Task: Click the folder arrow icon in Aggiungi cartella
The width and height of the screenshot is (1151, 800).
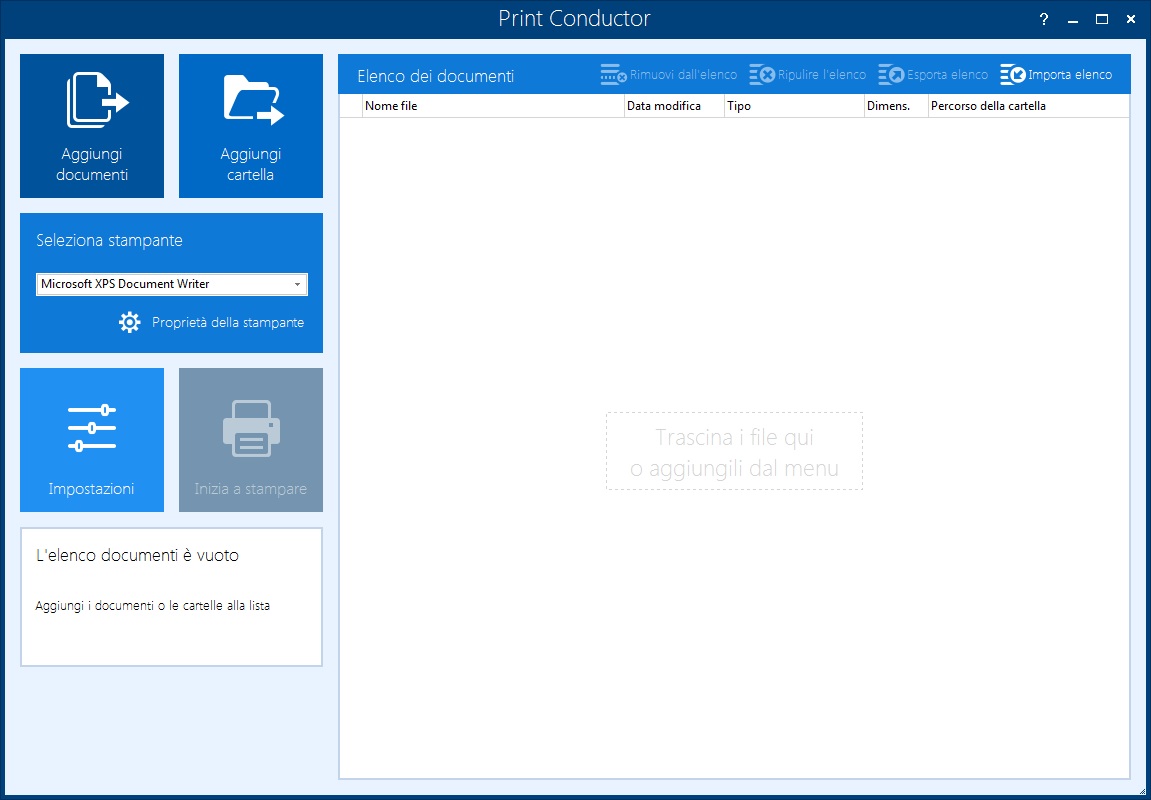Action: pos(253,100)
